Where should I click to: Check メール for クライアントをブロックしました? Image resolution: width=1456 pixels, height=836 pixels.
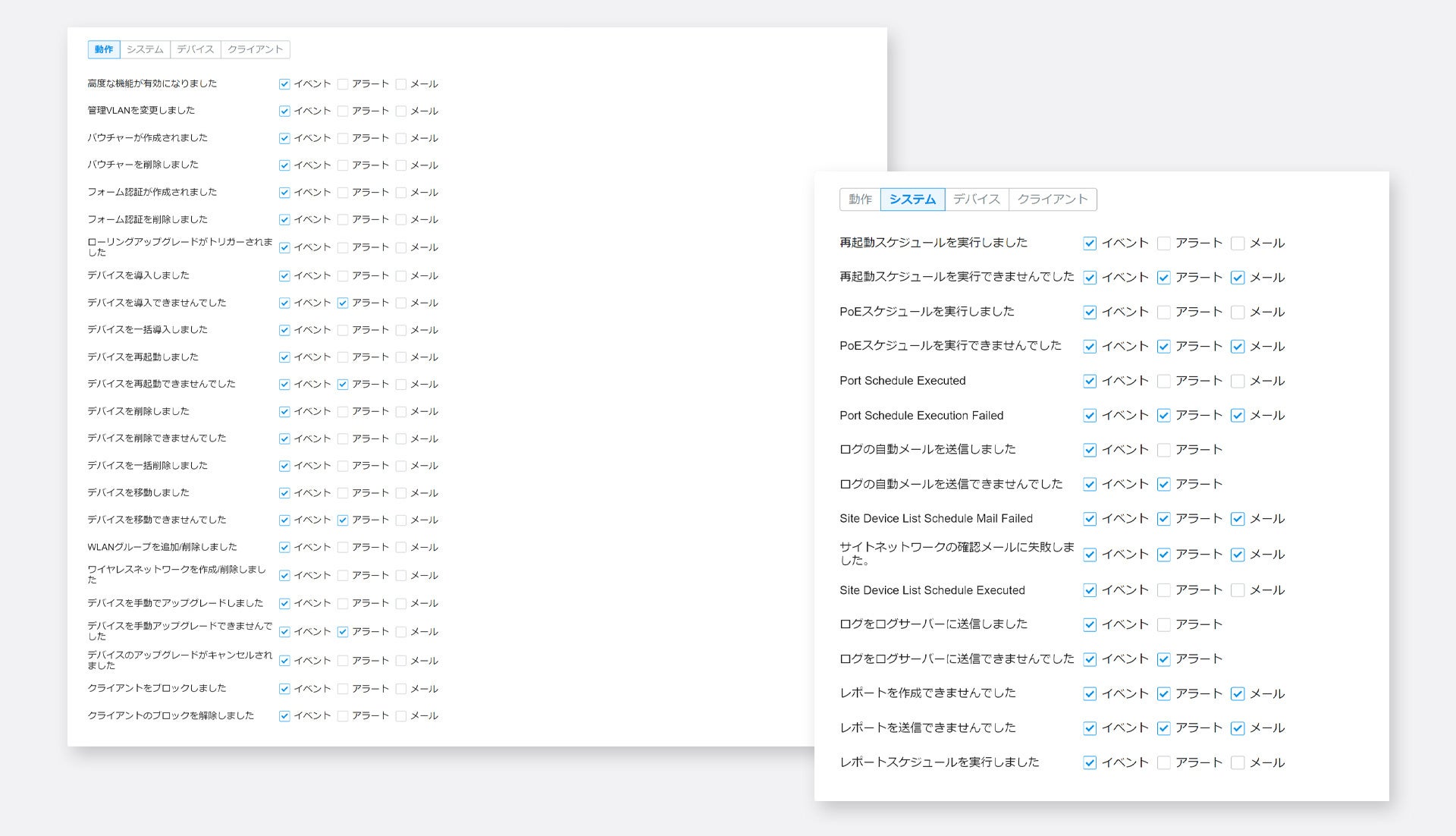coord(401,690)
